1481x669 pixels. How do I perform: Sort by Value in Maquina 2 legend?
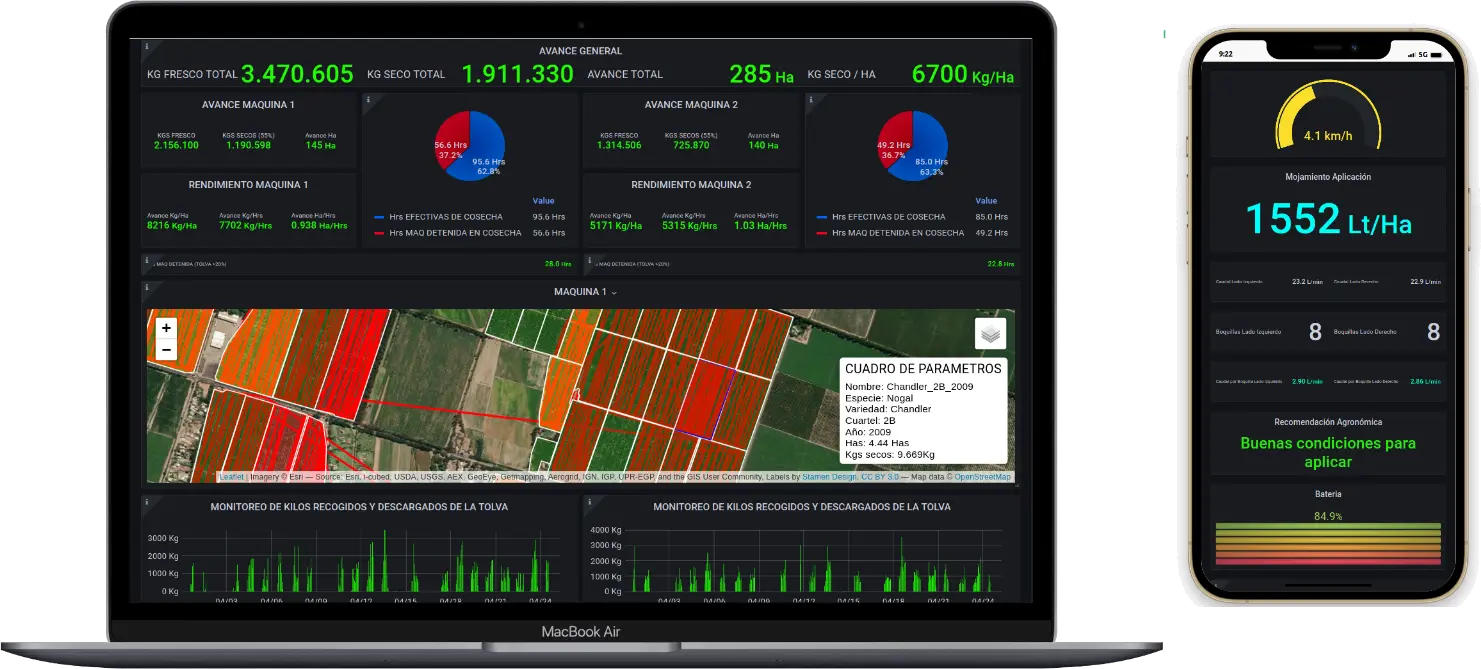point(986,201)
